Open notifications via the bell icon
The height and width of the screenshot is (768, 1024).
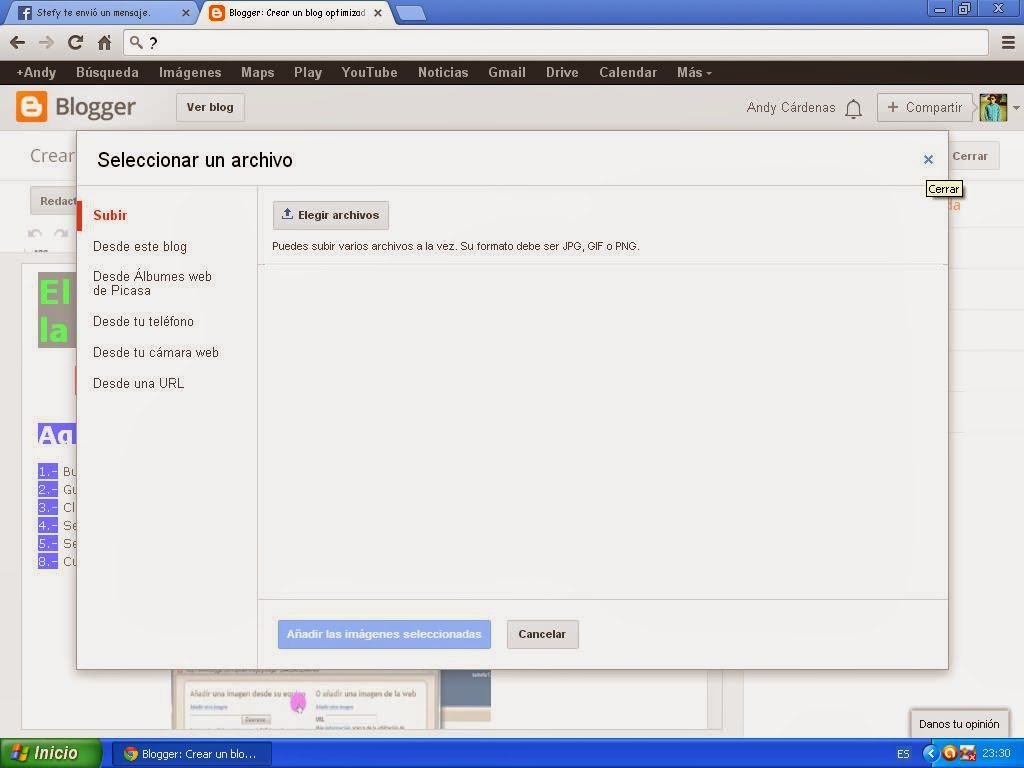click(854, 108)
